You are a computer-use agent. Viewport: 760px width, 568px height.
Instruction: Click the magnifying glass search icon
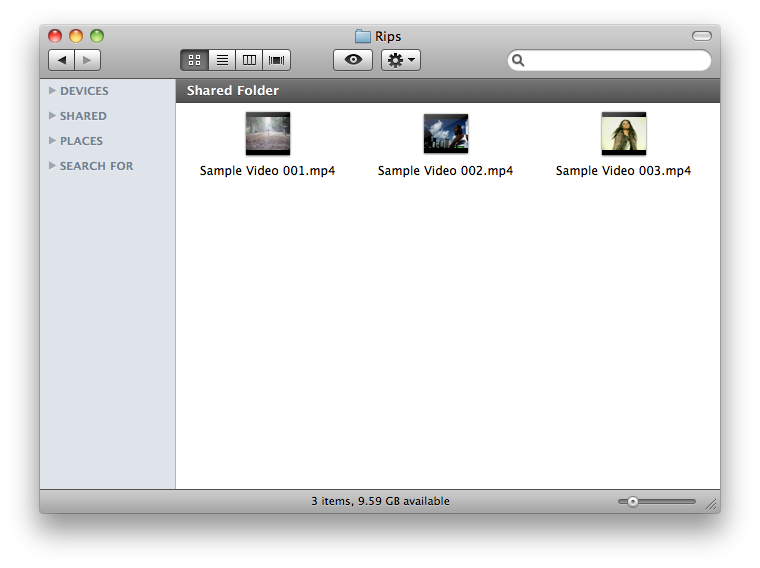coord(518,61)
